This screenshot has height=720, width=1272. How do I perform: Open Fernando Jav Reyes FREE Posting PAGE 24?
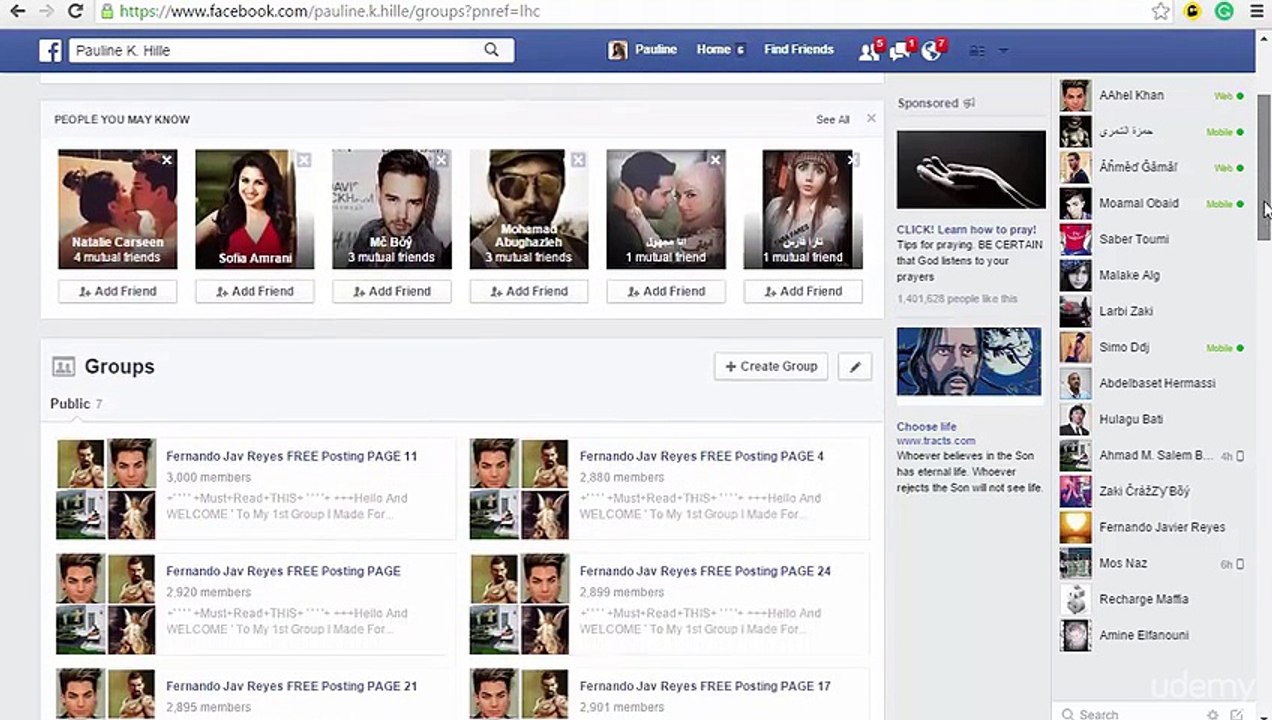coord(705,571)
